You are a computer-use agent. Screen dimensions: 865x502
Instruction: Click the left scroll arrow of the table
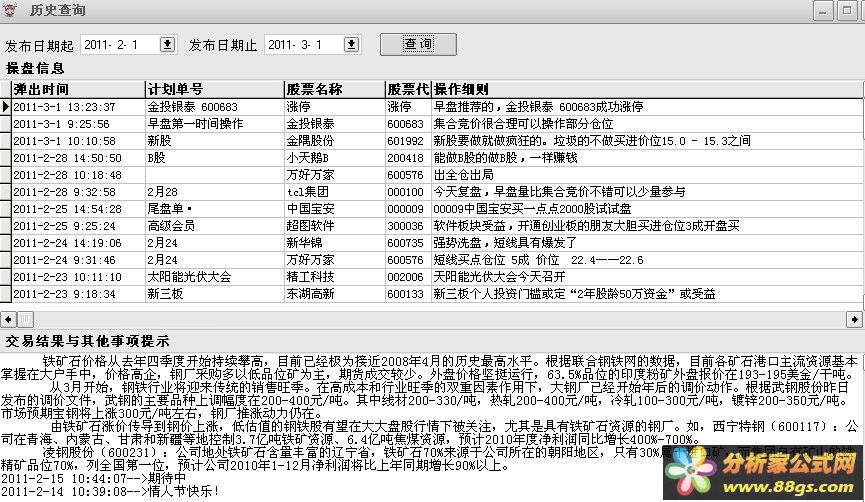(8, 319)
